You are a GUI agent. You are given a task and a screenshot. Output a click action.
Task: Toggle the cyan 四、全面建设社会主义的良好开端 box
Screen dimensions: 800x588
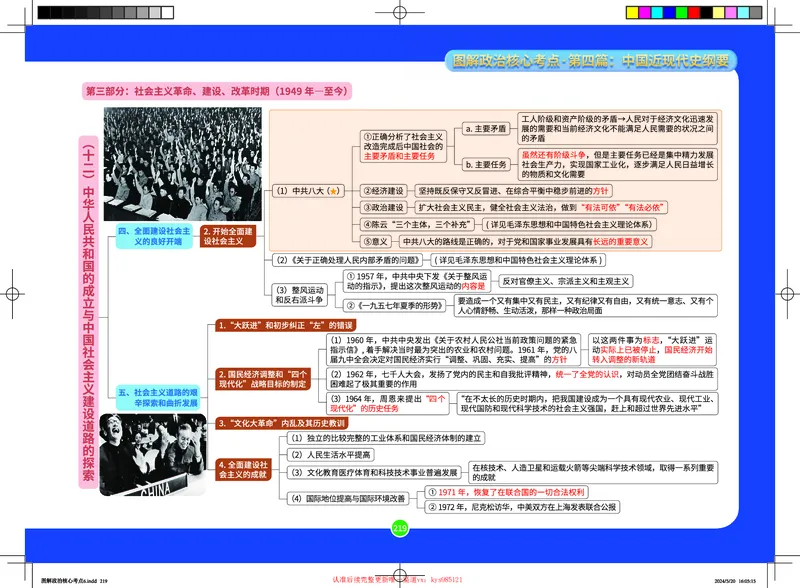click(x=156, y=235)
